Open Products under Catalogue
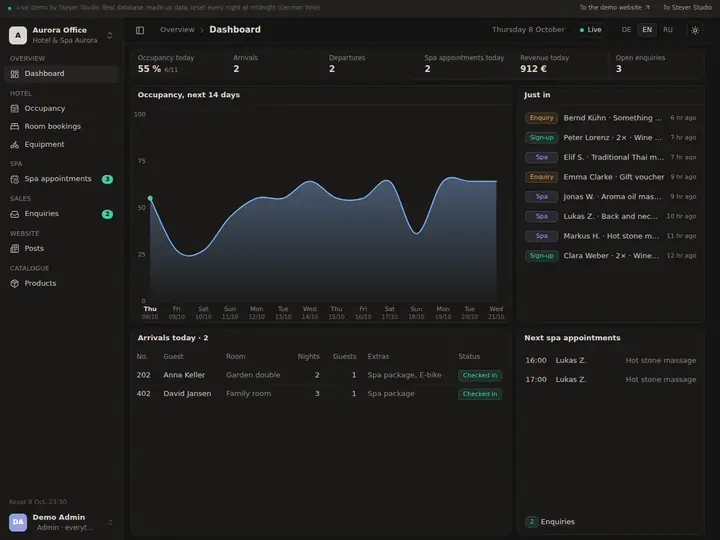 62,283
